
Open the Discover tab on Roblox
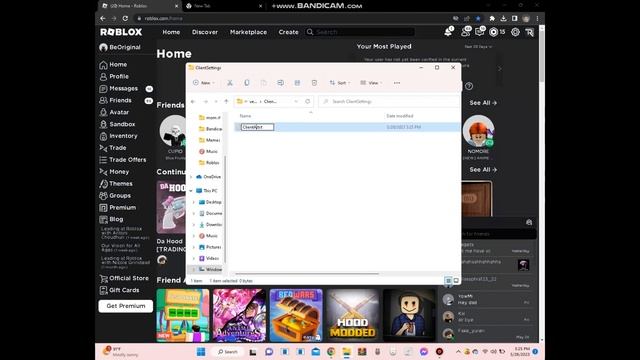(204, 32)
